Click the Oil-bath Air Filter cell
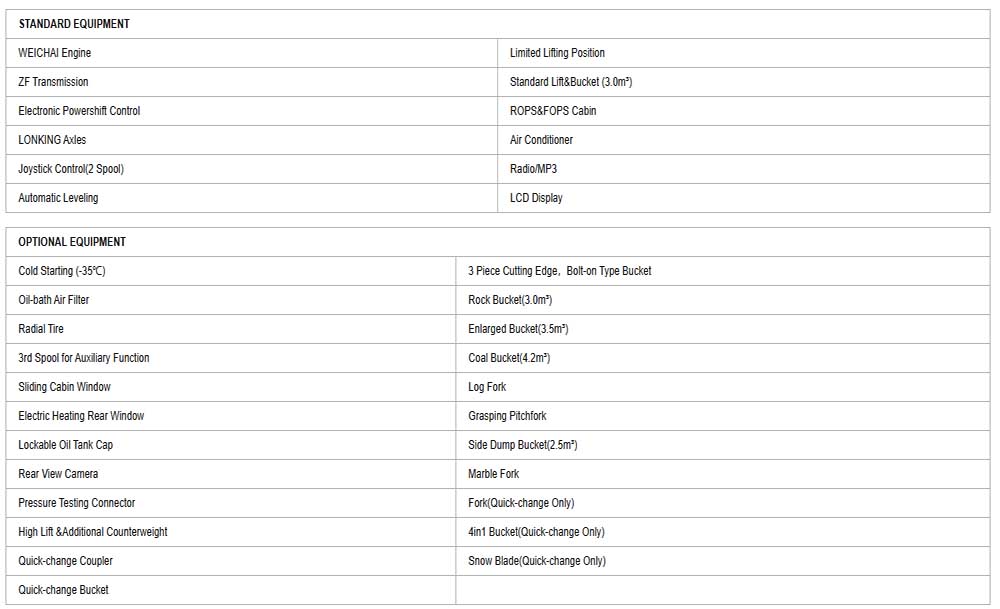 231,300
